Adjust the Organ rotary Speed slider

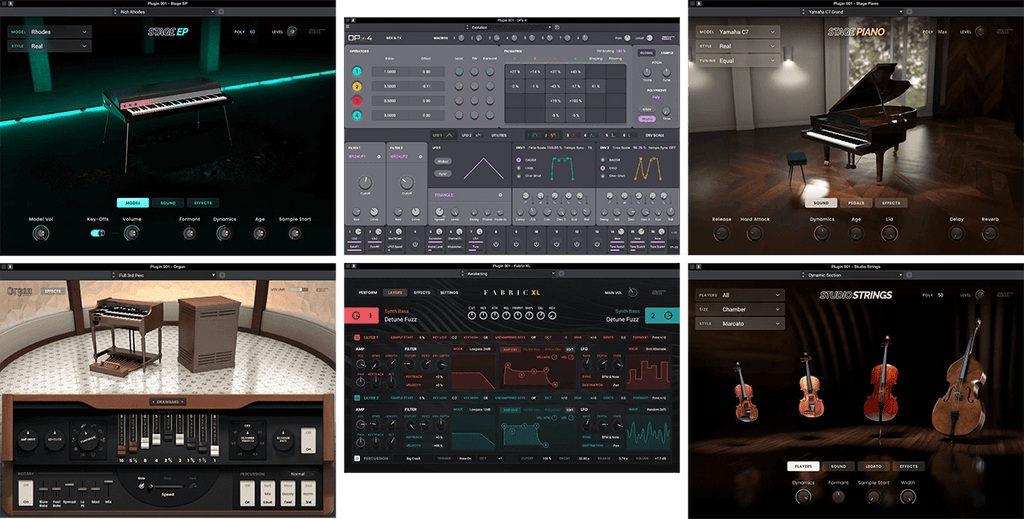[168, 486]
